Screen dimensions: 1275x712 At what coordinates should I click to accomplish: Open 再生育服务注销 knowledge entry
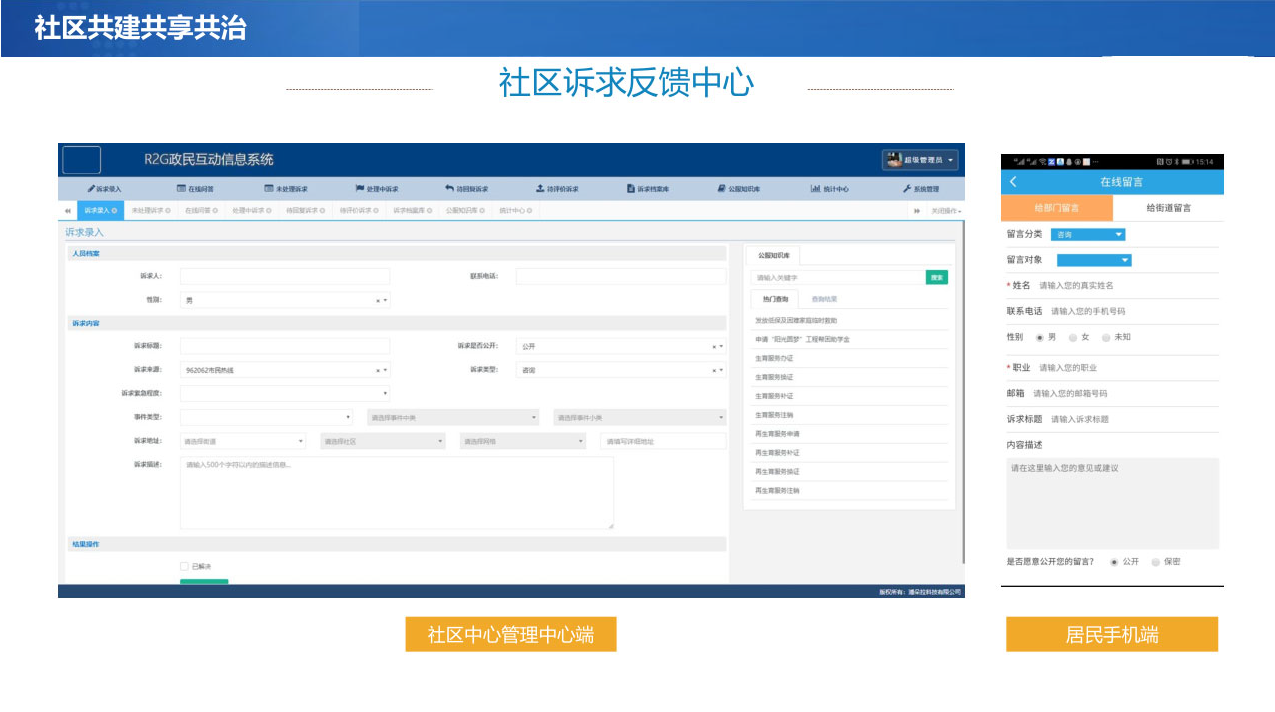point(777,491)
